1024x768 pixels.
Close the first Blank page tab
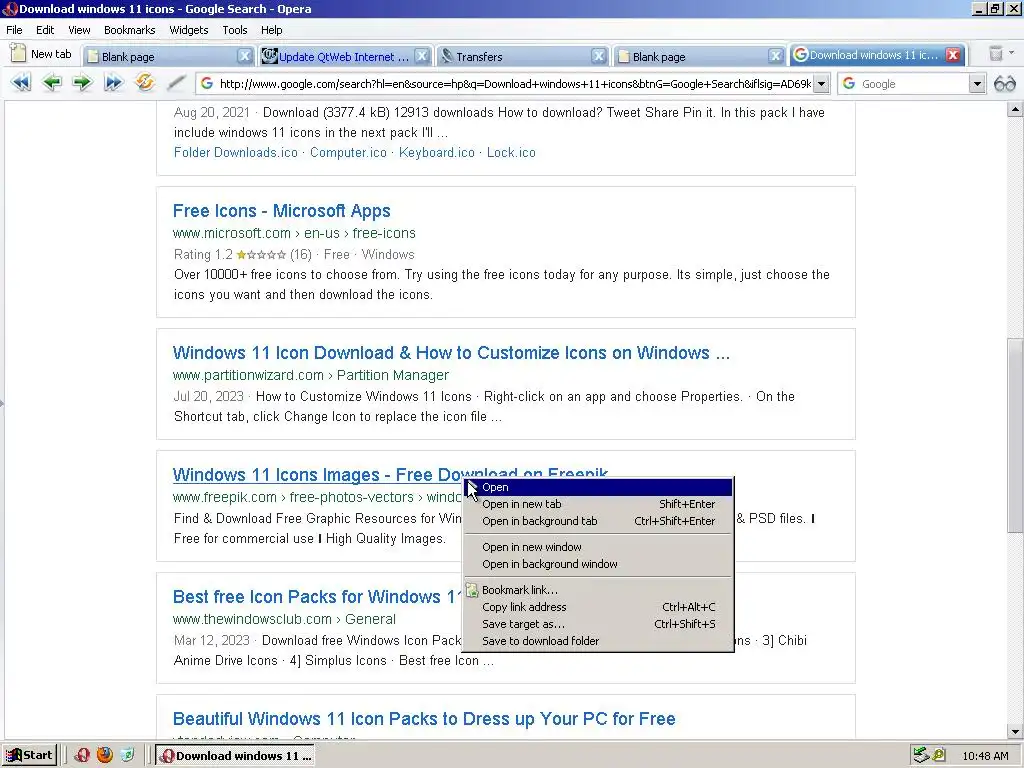244,56
